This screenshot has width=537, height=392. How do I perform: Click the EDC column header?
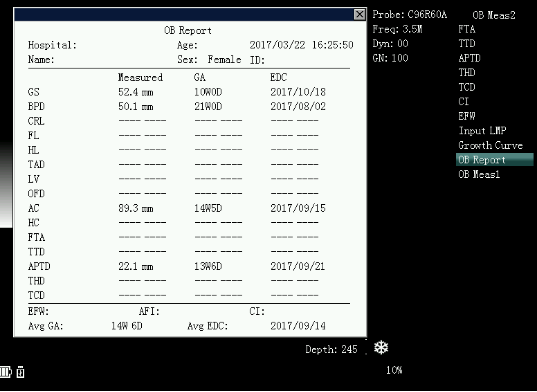278,77
